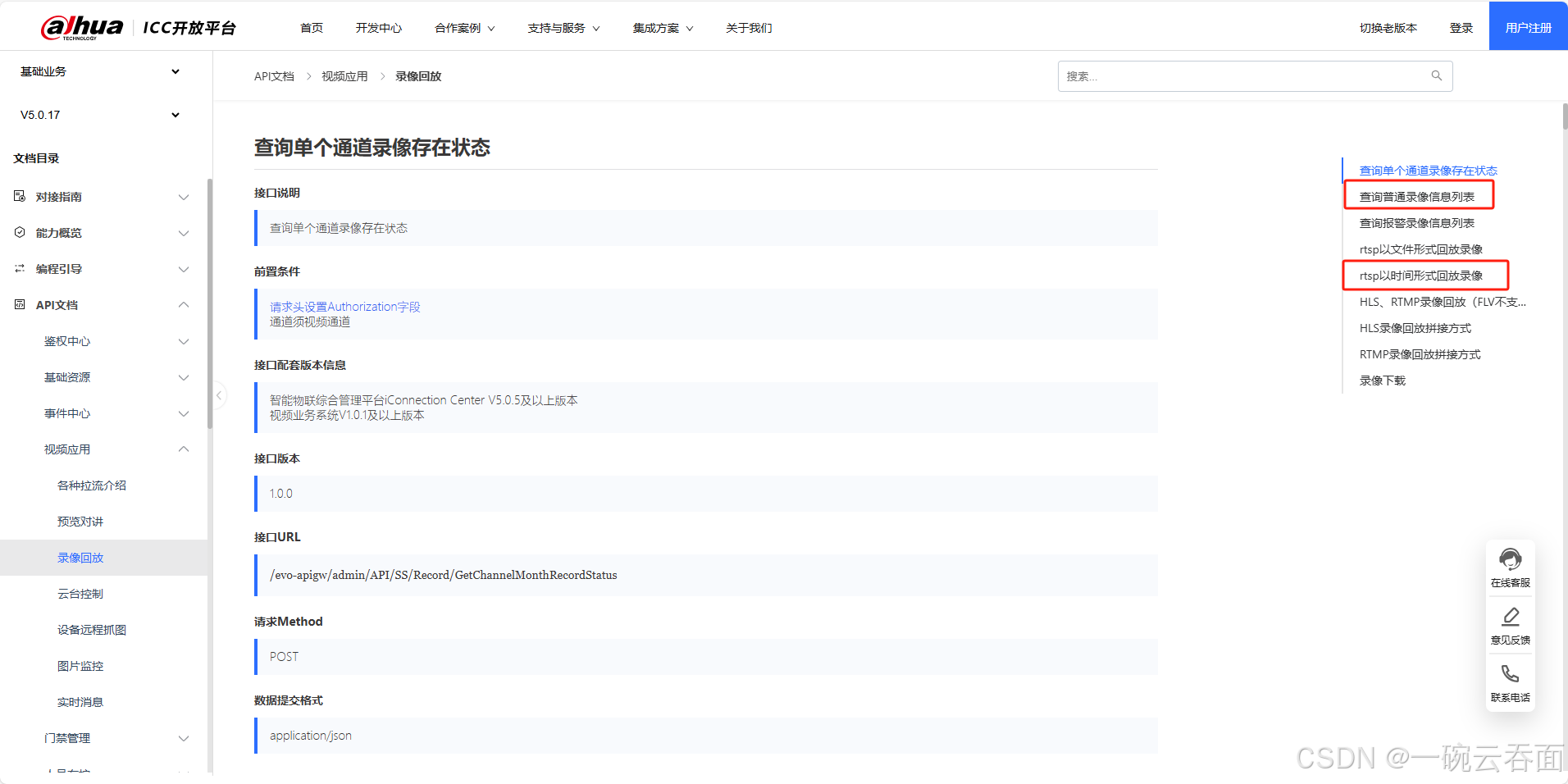Image resolution: width=1568 pixels, height=784 pixels.
Task: Select 首页 in the top navigation
Action: pos(311,27)
